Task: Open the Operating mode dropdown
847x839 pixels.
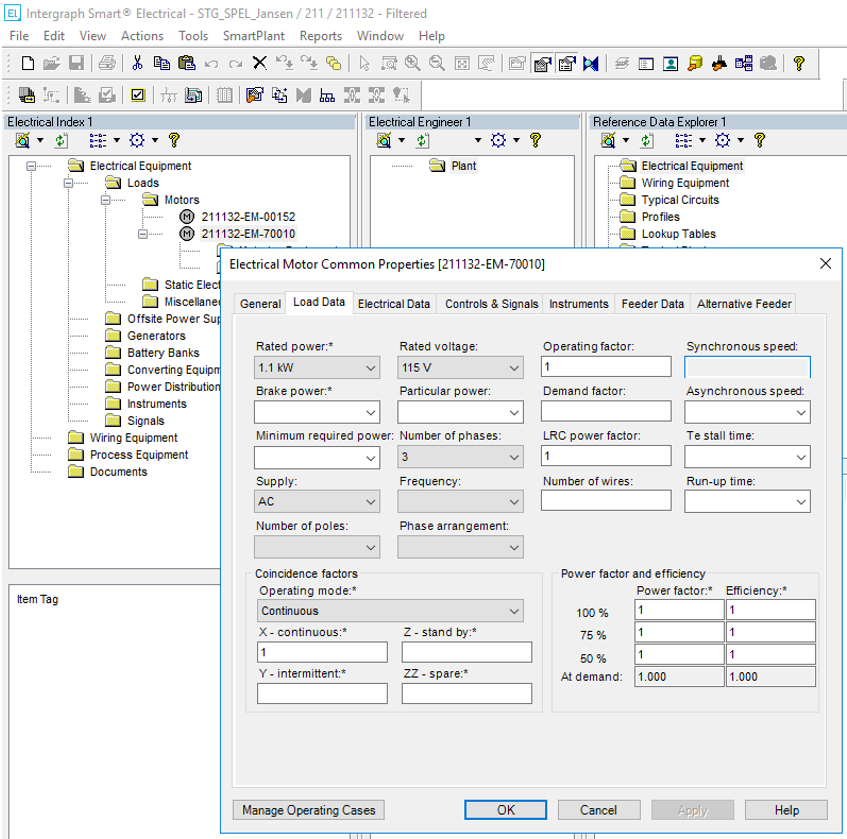Action: (514, 611)
